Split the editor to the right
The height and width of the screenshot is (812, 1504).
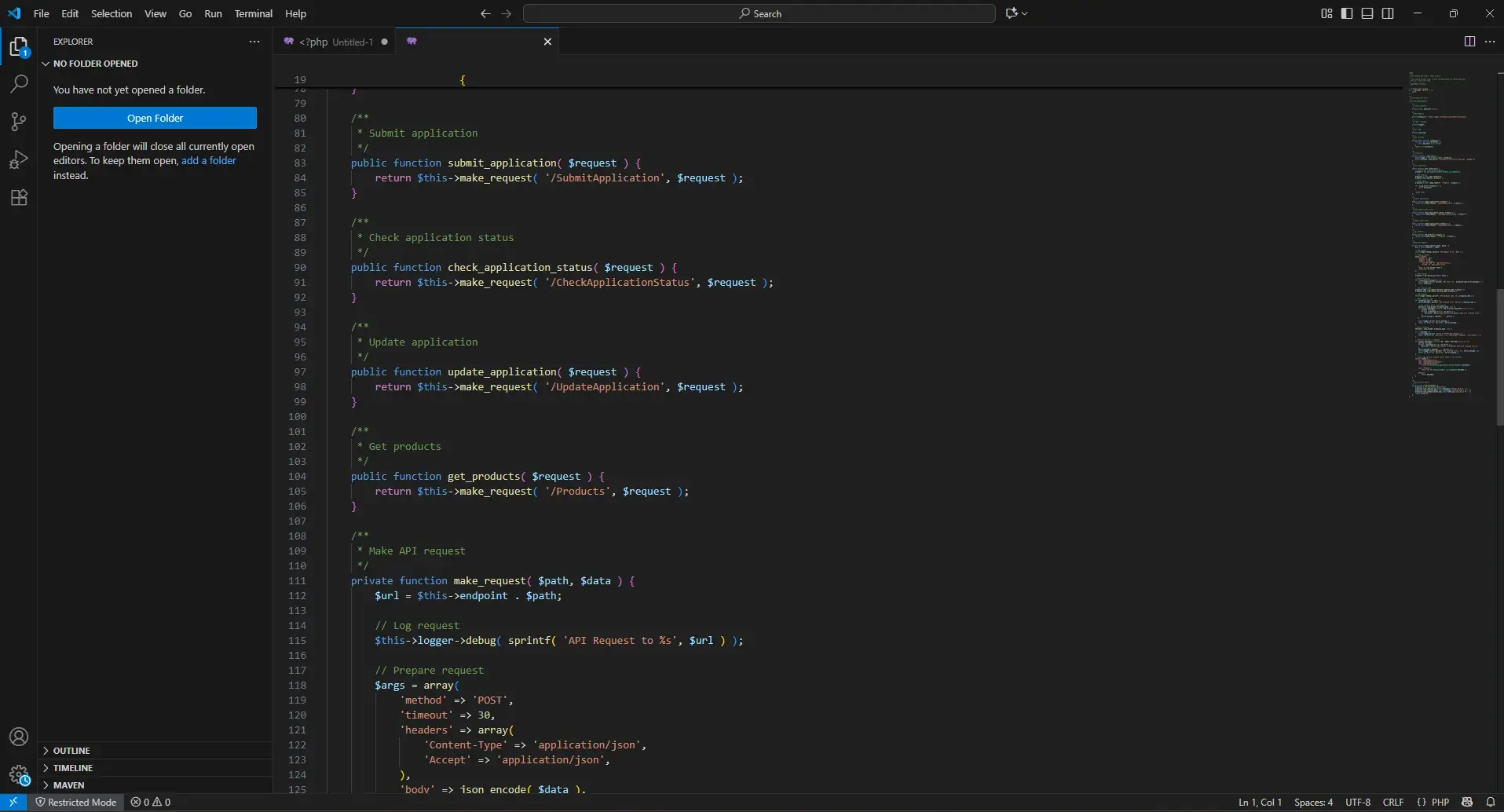point(1469,42)
